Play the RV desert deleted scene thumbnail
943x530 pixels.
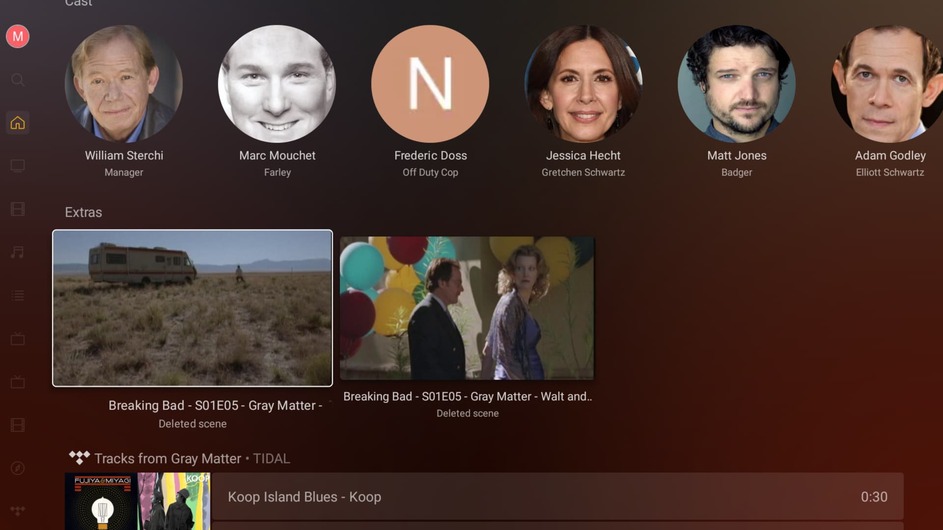[192, 308]
